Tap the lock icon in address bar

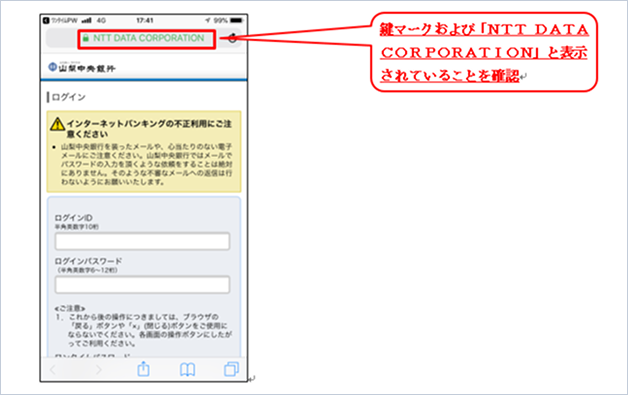(86, 38)
